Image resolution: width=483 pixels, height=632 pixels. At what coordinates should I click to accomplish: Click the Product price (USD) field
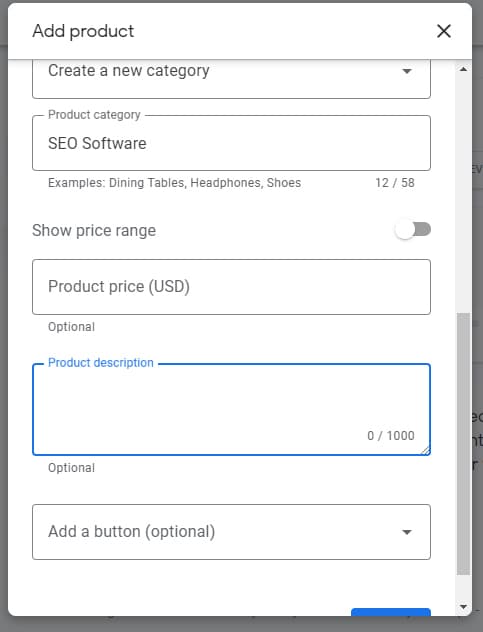(x=231, y=287)
